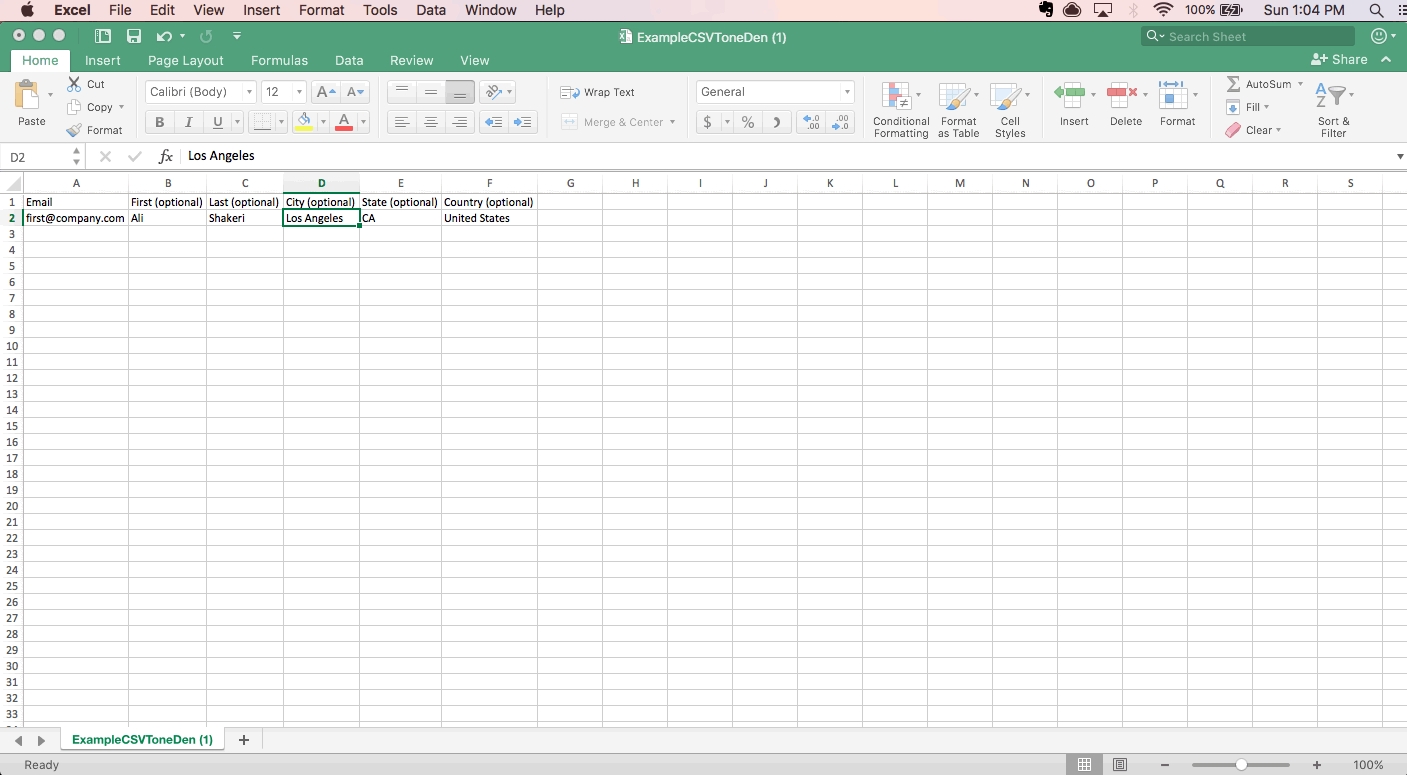The image size is (1407, 775).
Task: Enable Wrap Text for cell
Action: click(598, 92)
